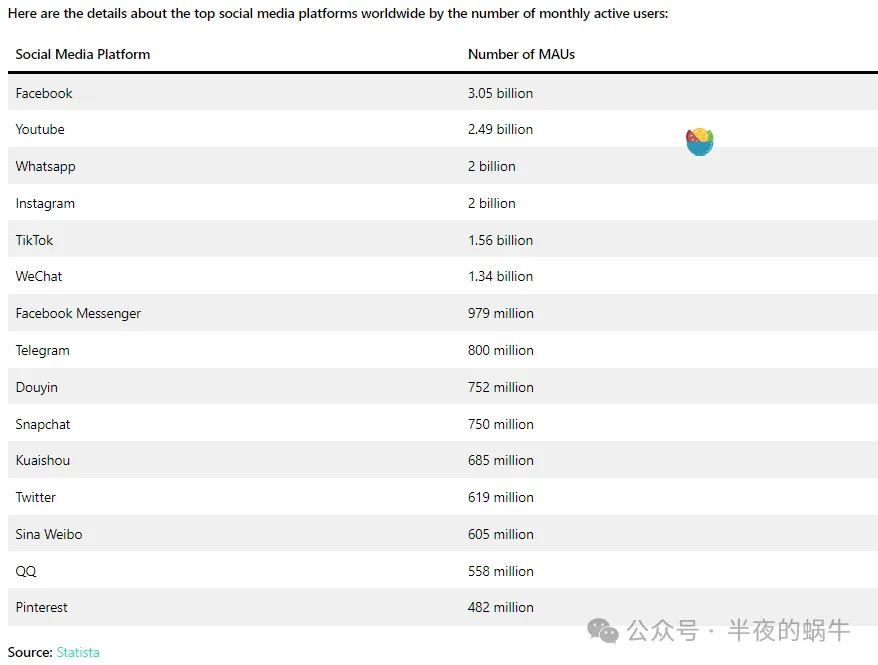Select the "752 million" value
This screenshot has width=878, height=665.
501,387
